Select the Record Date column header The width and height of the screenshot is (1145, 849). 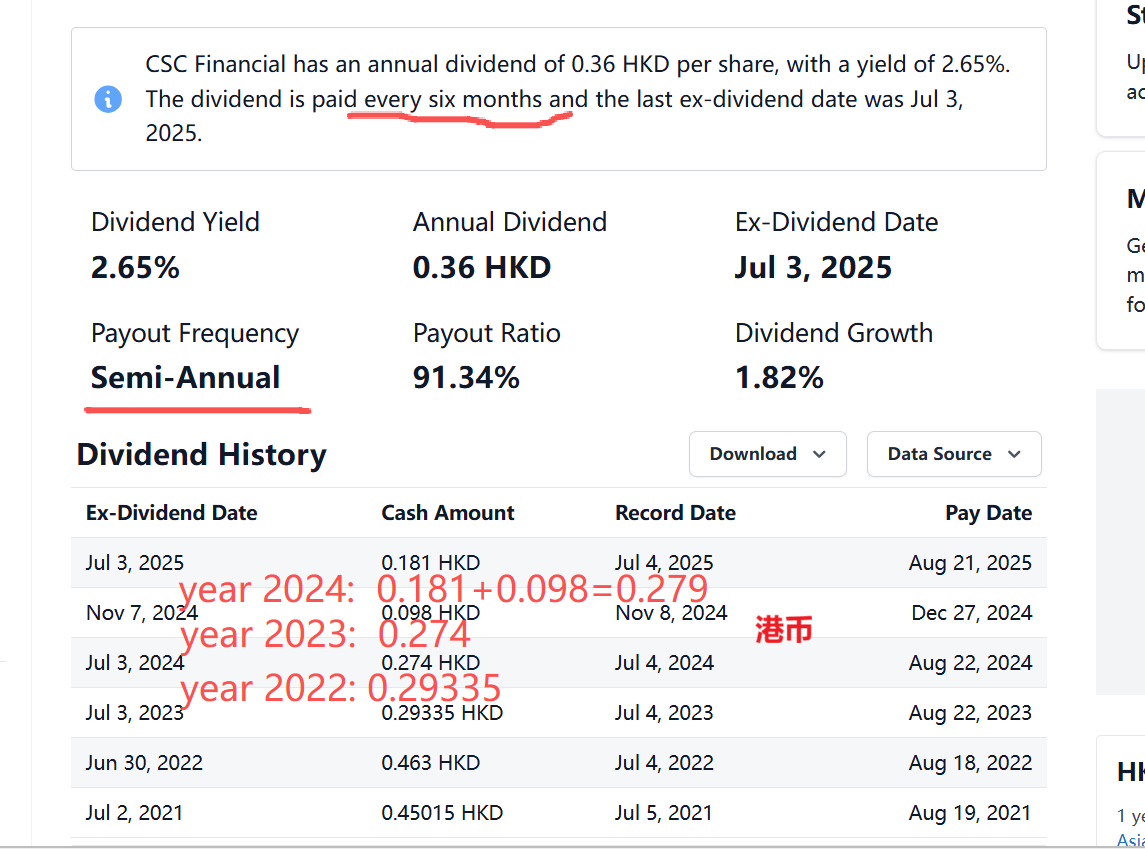(675, 513)
